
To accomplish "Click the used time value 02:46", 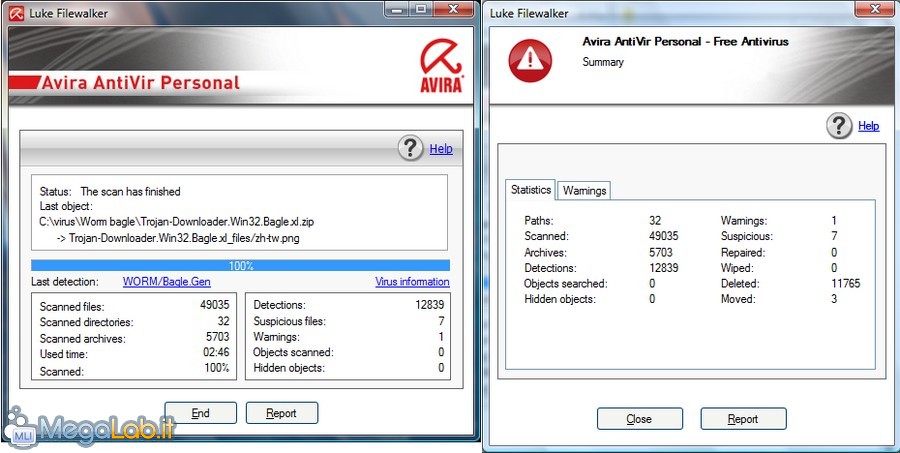I will pos(216,353).
